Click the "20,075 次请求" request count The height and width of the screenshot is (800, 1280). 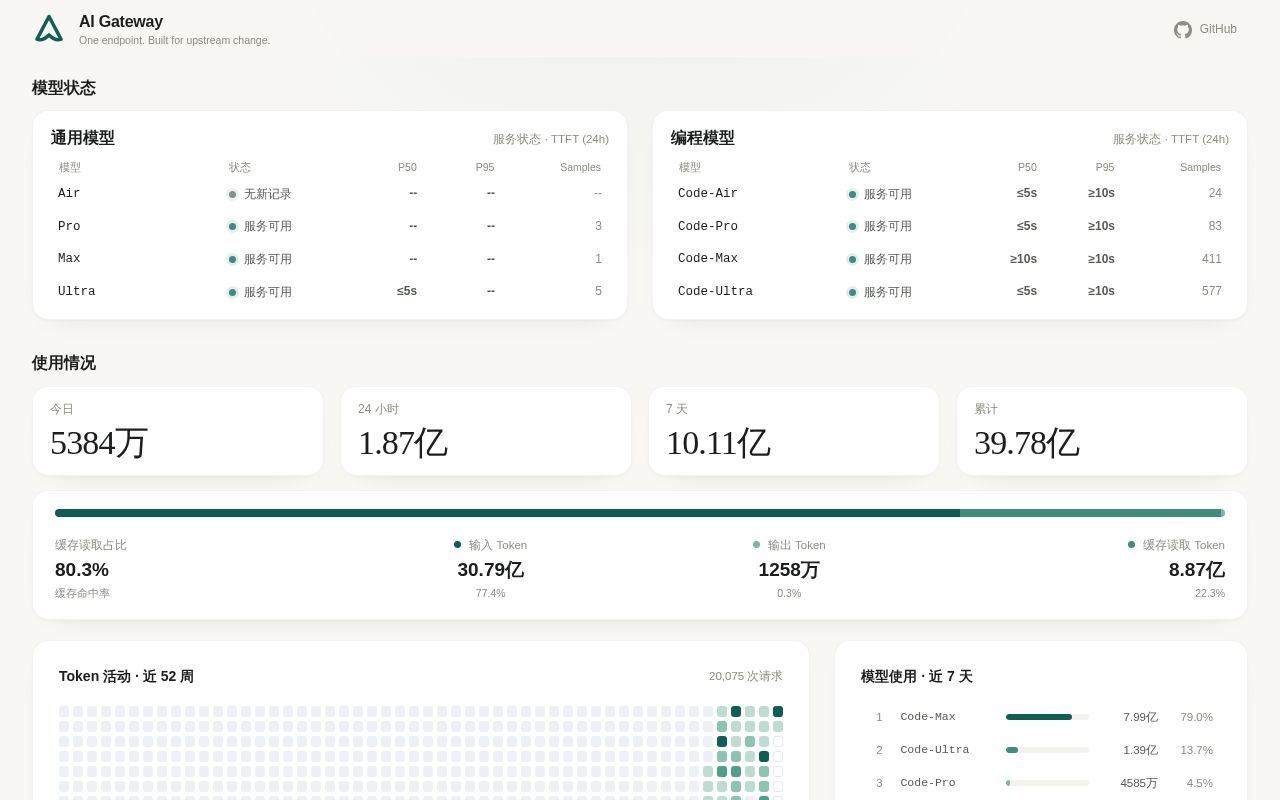click(x=746, y=676)
